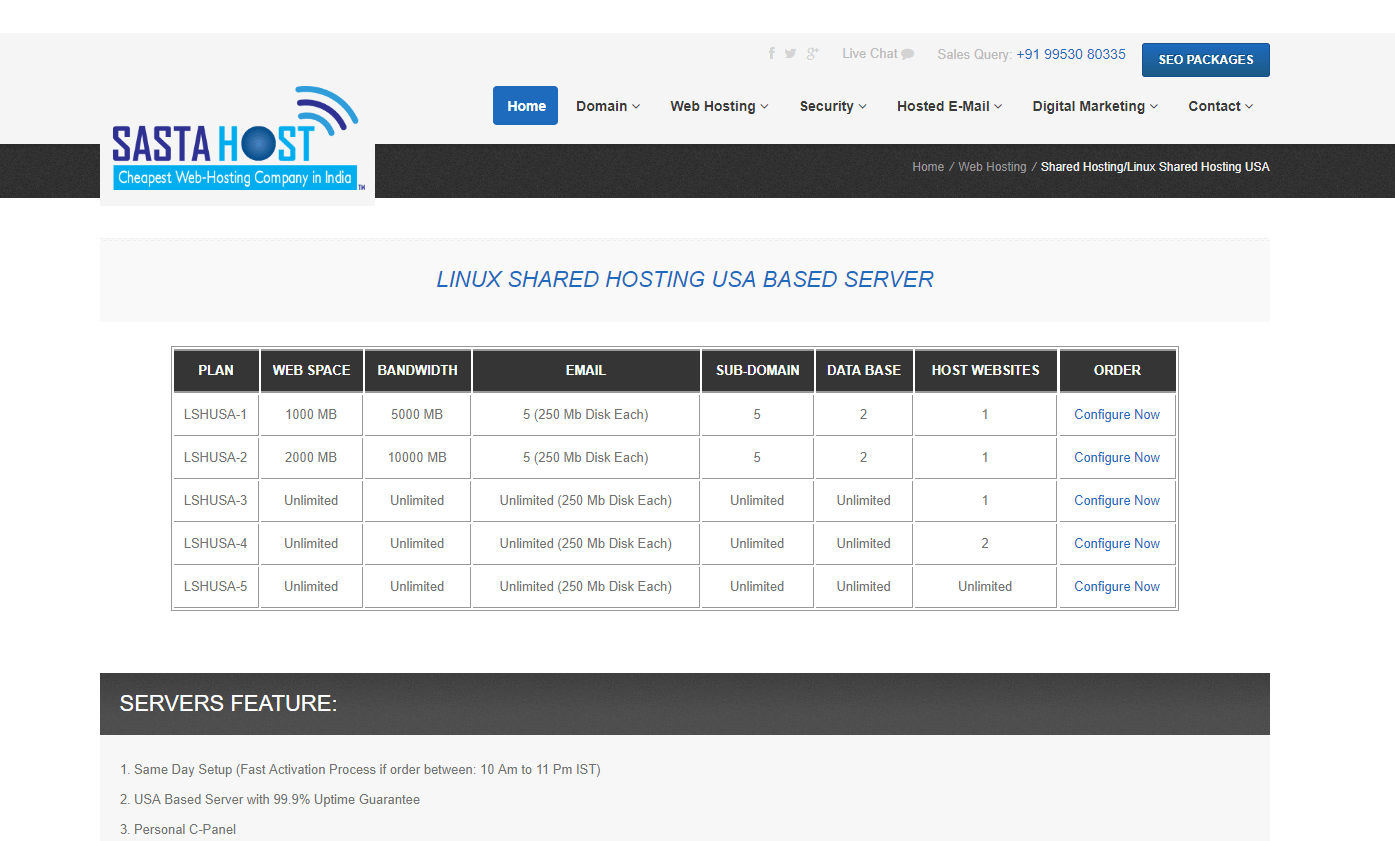Open the Security dropdown menu

(x=833, y=106)
